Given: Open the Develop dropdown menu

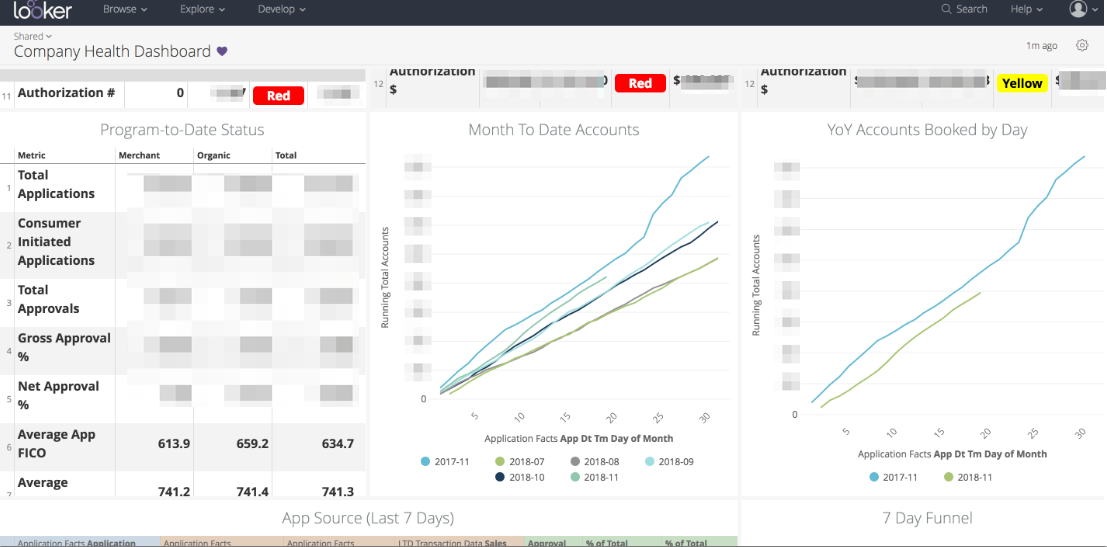Looking at the screenshot, I should point(282,9).
